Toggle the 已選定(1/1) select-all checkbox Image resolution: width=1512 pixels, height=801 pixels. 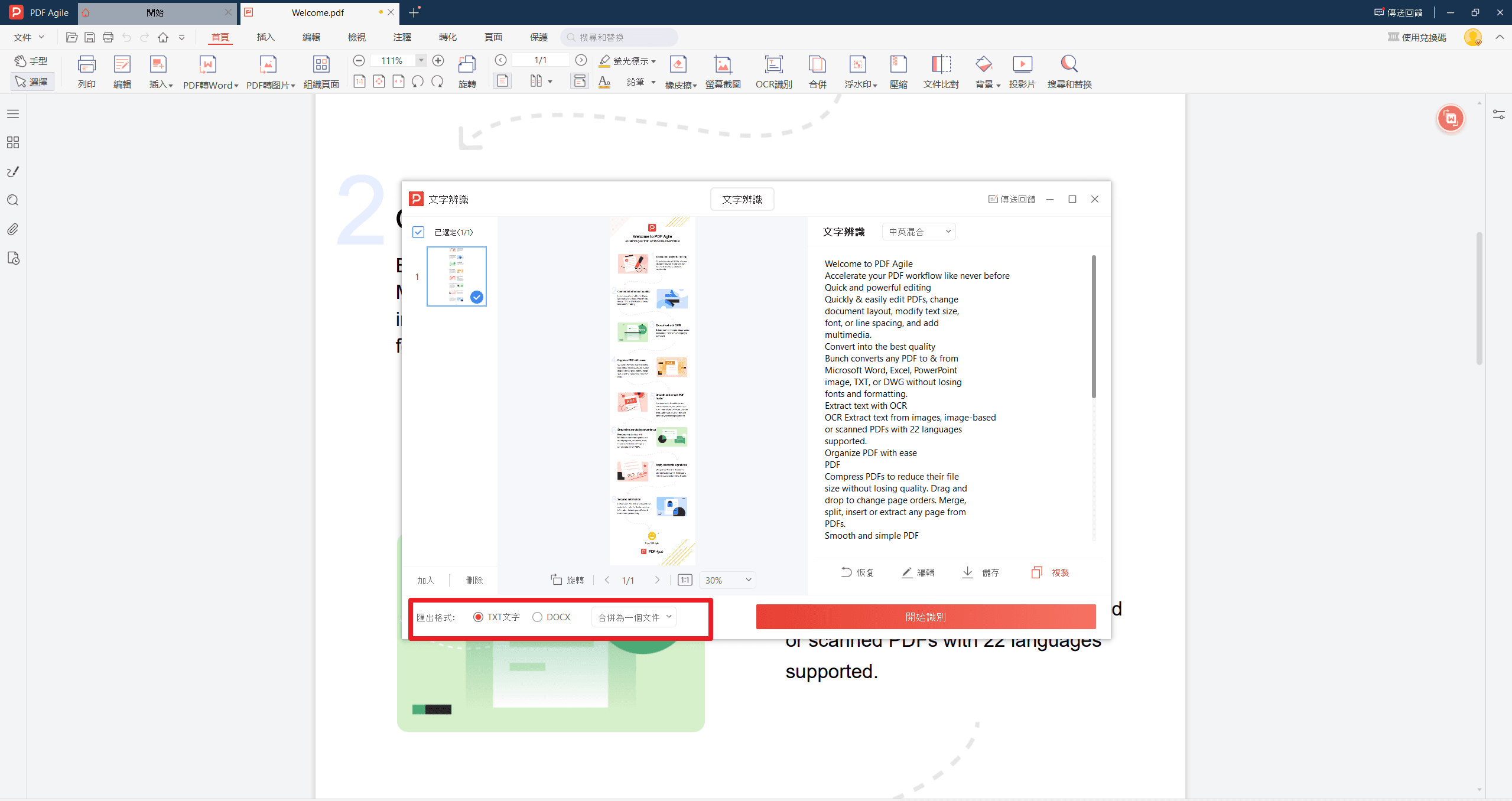418,232
